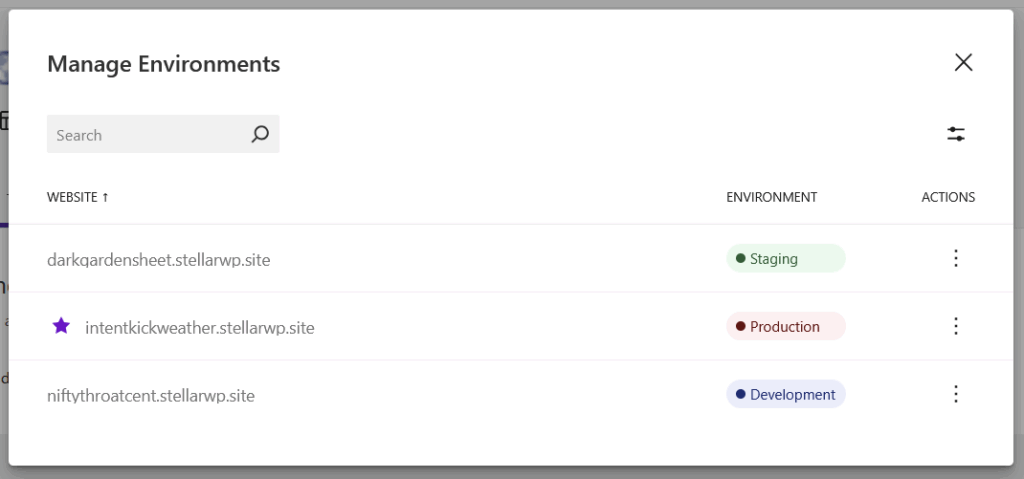Click the Actions column header
The image size is (1024, 479).
click(948, 197)
